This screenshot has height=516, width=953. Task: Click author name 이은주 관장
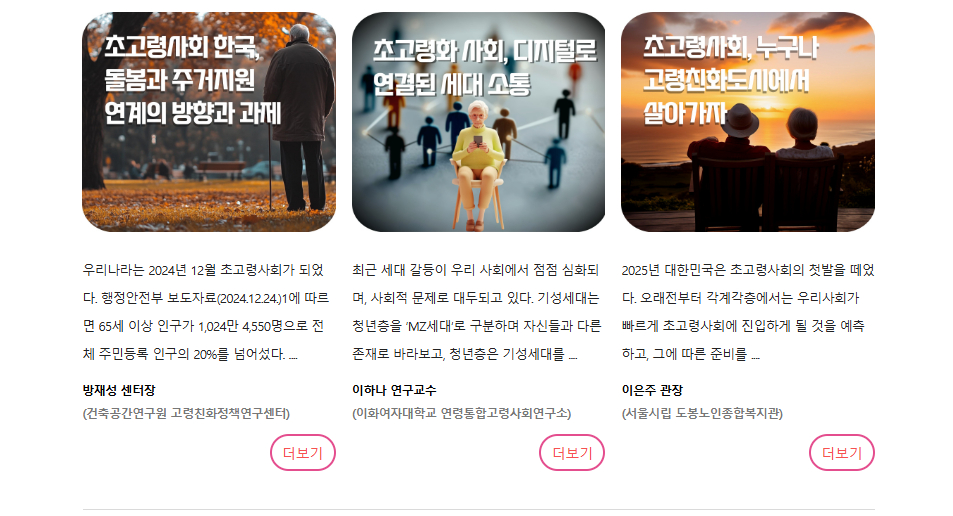[x=652, y=390]
